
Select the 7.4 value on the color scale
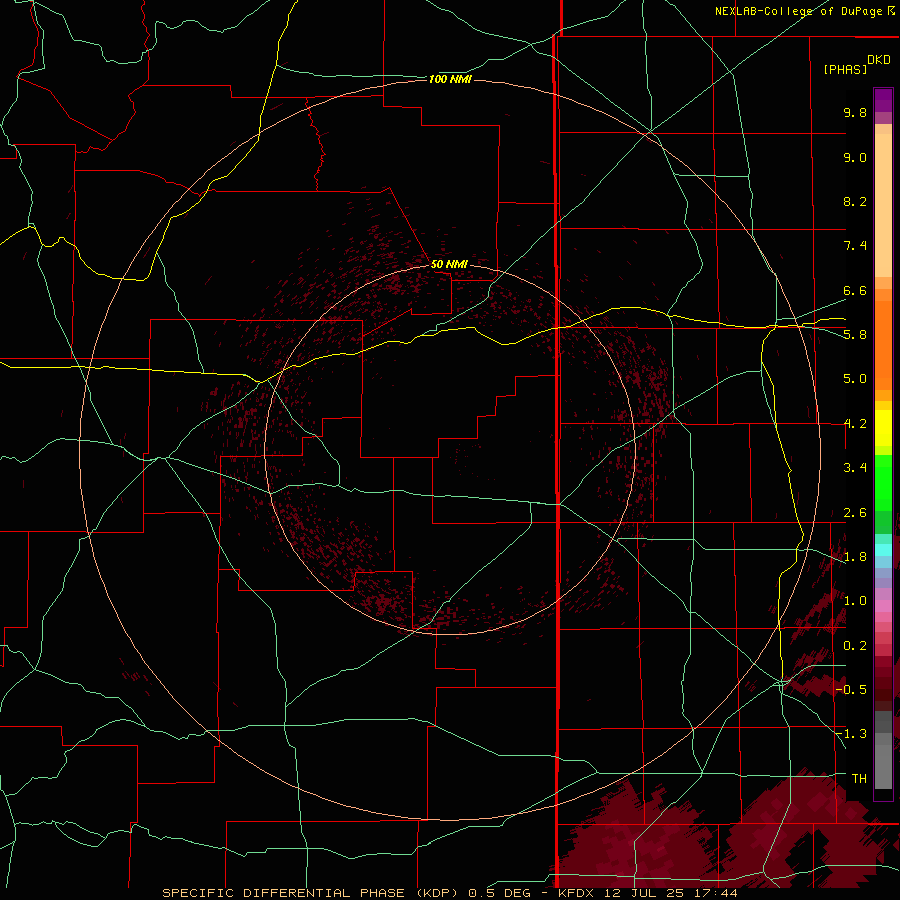coord(855,246)
